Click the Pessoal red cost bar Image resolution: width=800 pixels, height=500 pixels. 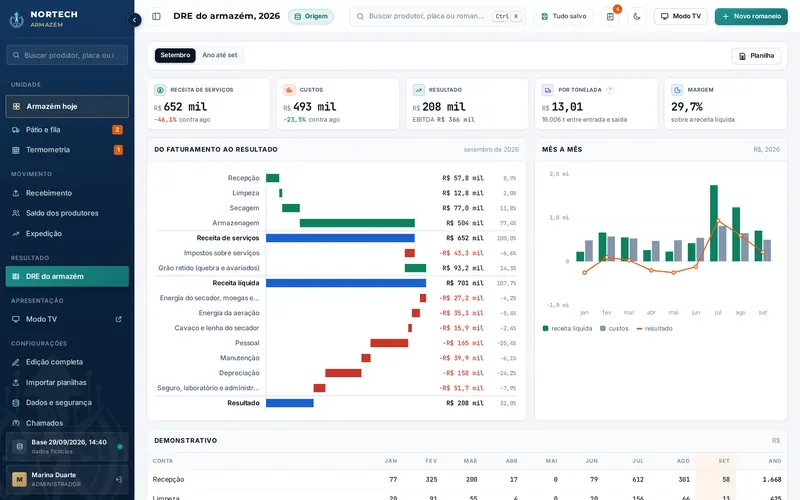click(x=389, y=343)
